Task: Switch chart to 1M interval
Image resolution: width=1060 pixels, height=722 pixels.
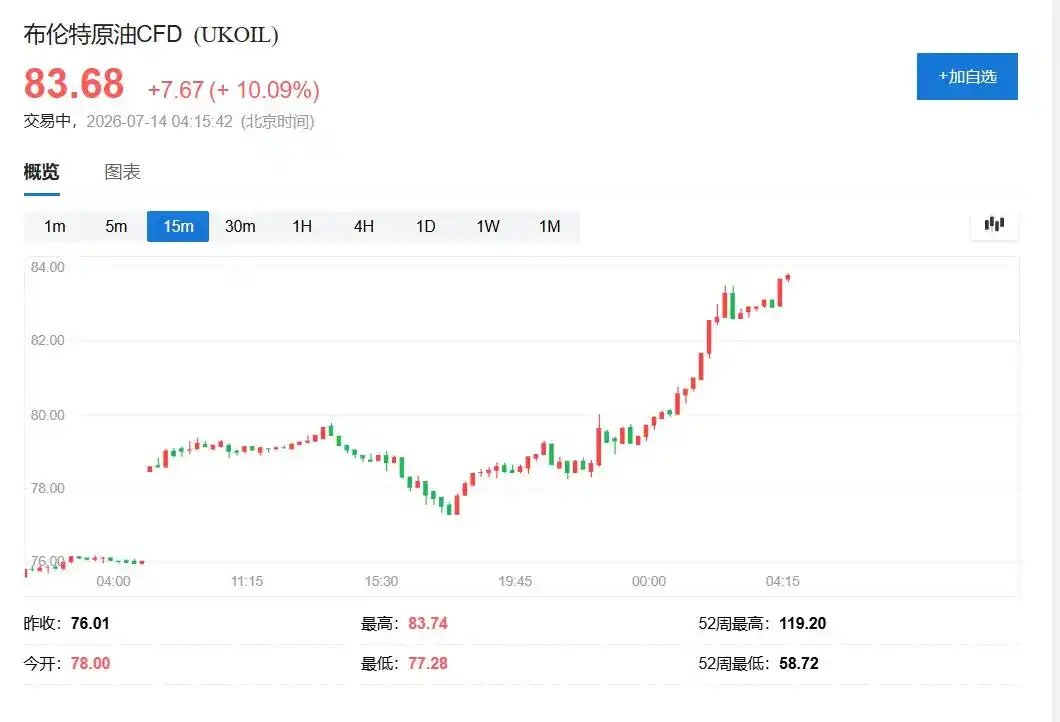Action: click(x=550, y=226)
